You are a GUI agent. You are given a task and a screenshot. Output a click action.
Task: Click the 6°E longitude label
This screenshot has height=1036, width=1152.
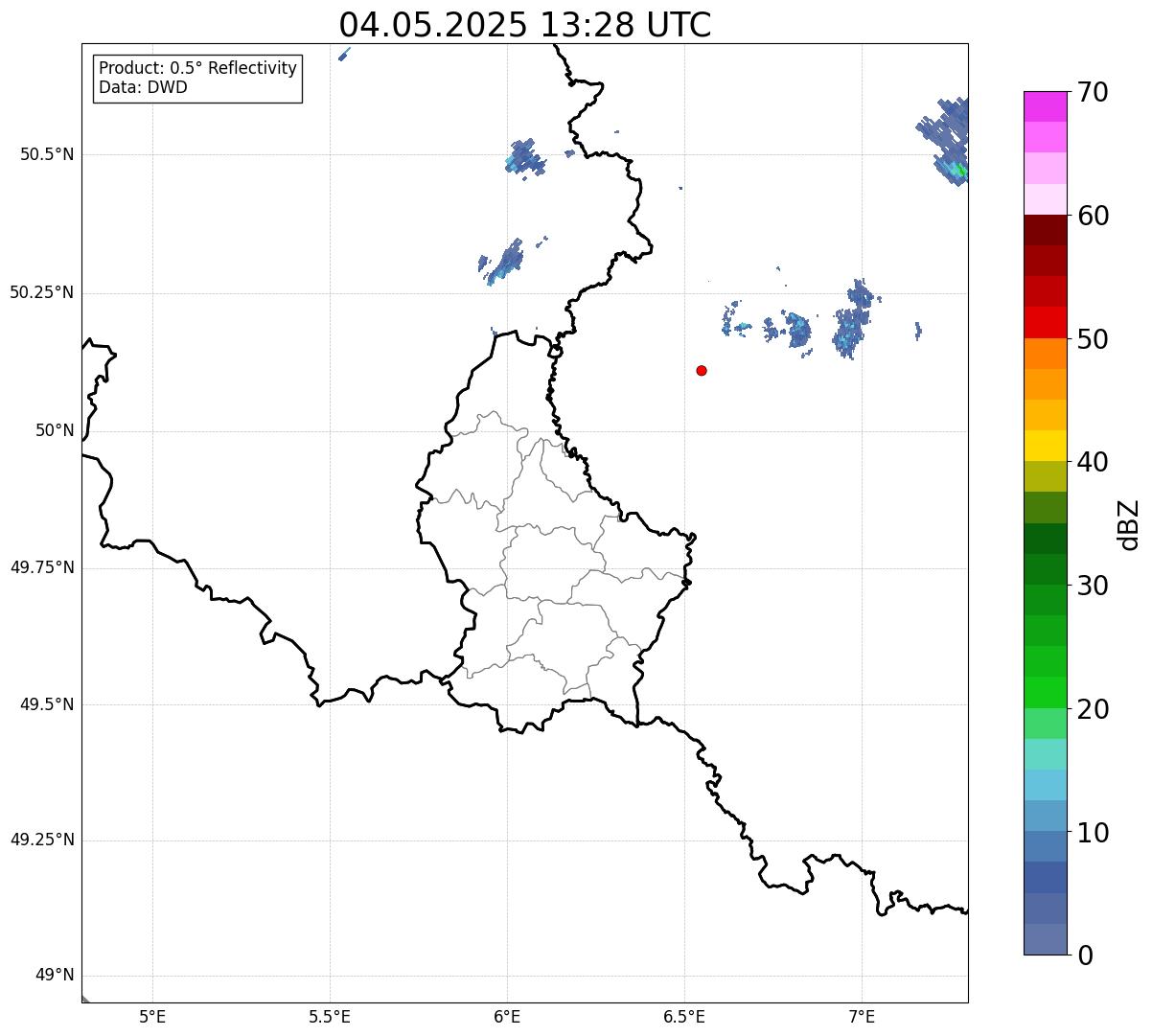pos(507,1017)
